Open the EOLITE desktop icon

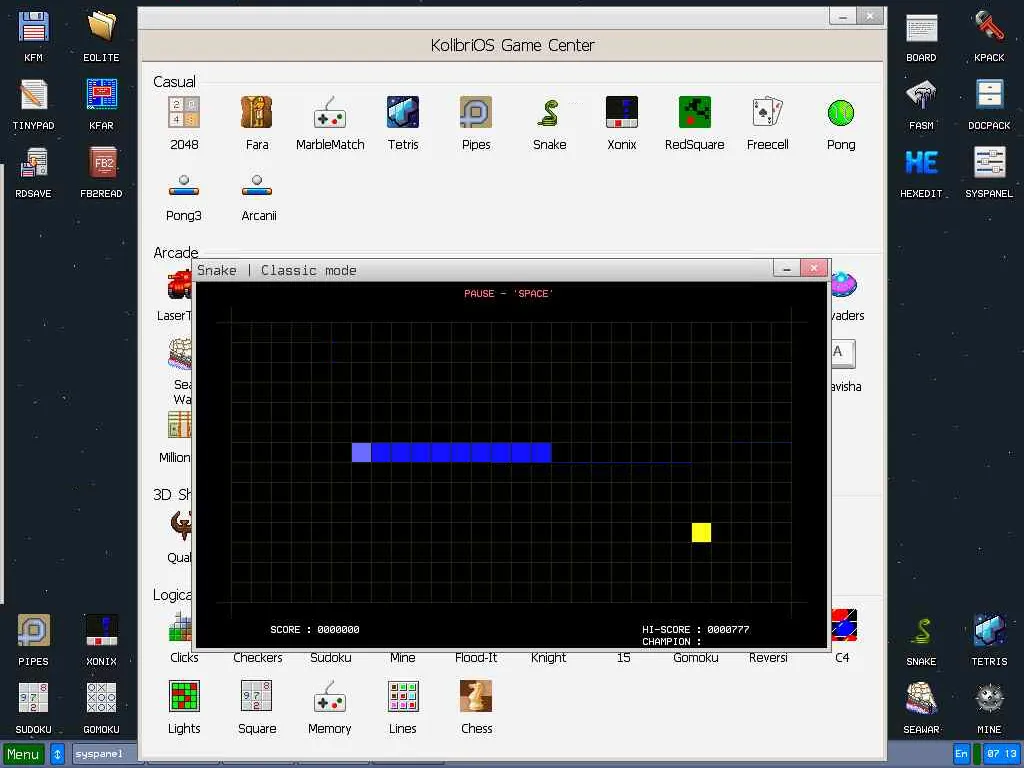coord(101,28)
